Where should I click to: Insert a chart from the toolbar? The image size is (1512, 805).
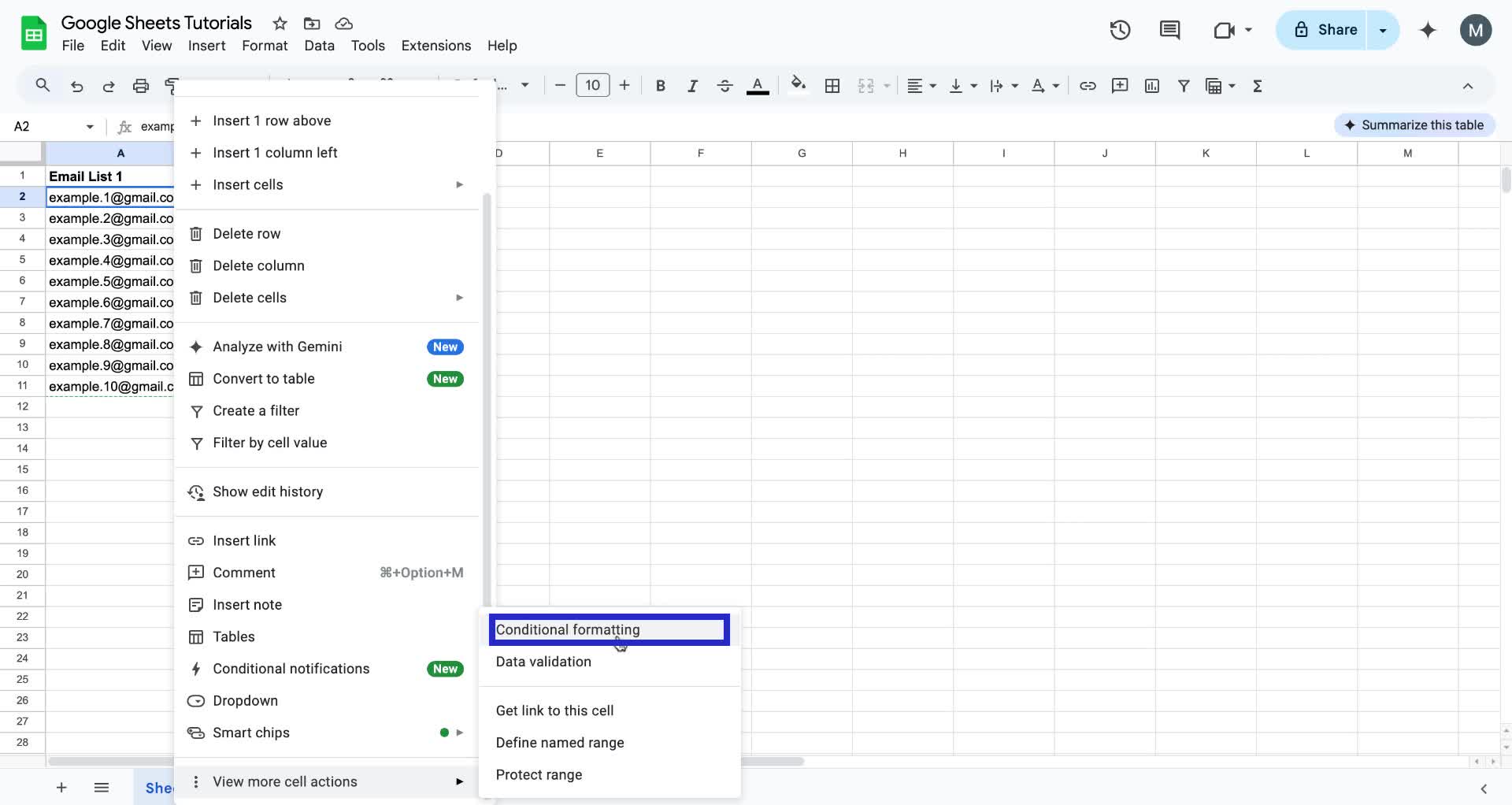pyautogui.click(x=1151, y=85)
